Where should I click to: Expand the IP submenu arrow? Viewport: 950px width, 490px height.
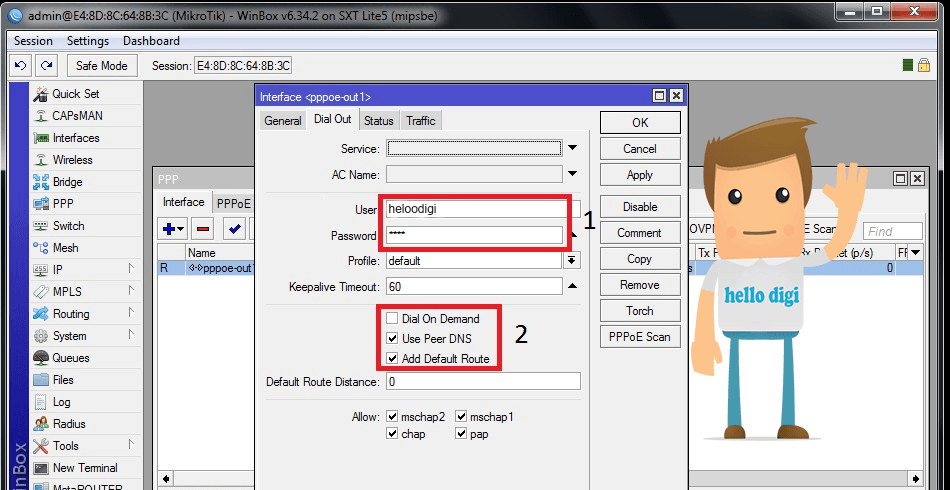click(131, 268)
